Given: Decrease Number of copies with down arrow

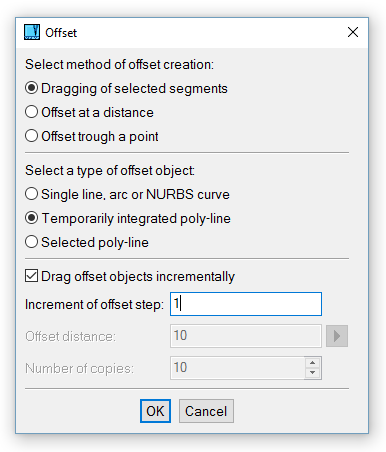Looking at the screenshot, I should (x=313, y=373).
